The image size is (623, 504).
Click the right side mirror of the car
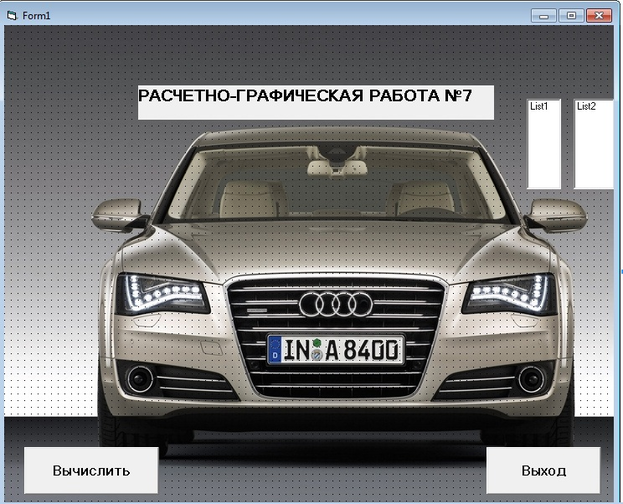pos(555,214)
